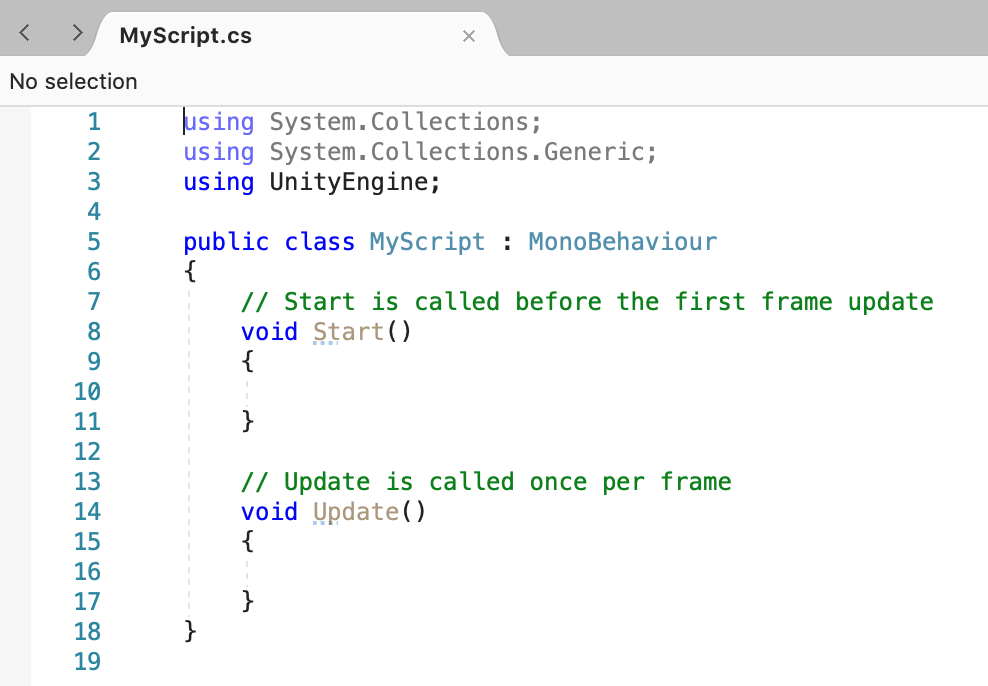Viewport: 988px width, 686px height.
Task: Click line number 5 in gutter
Action: 94,241
